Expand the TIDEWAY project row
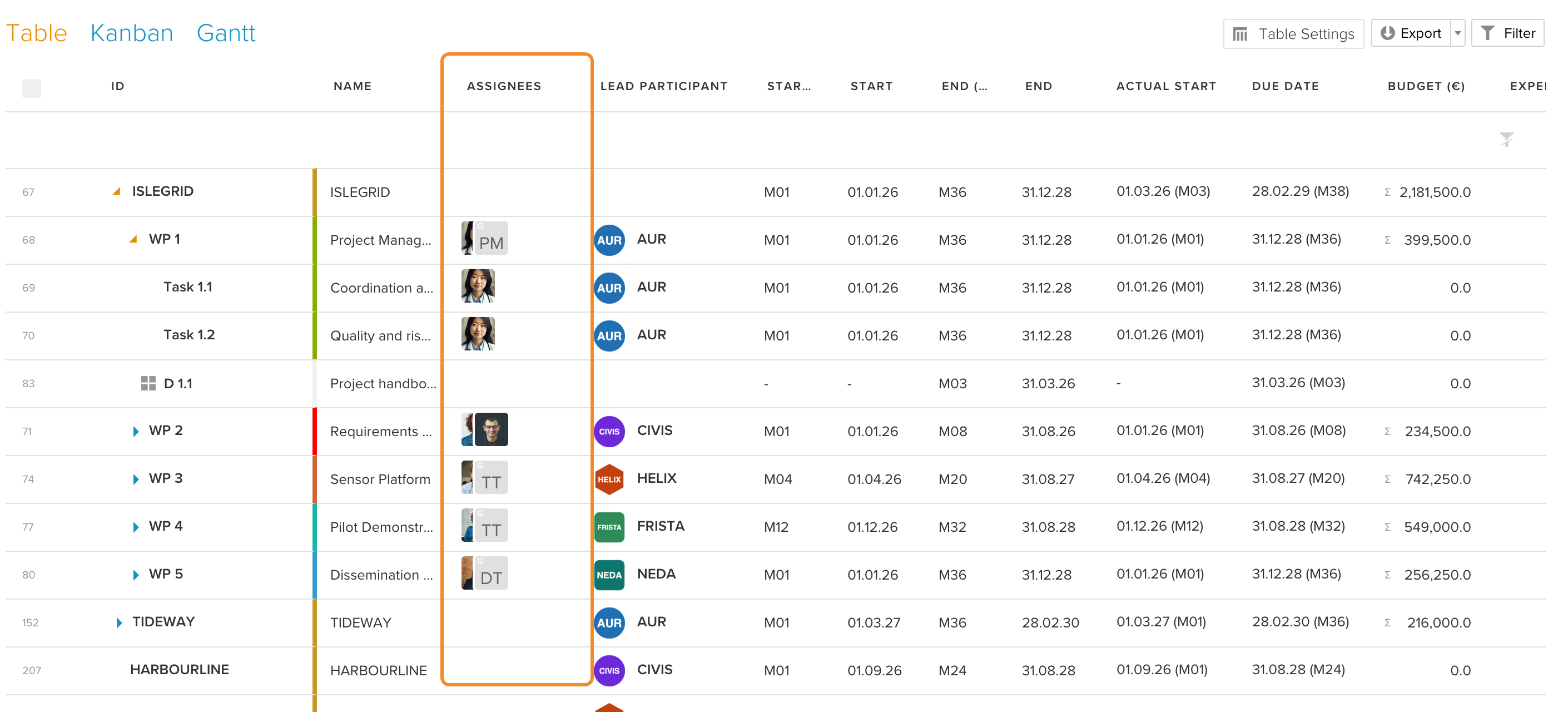The height and width of the screenshot is (712, 1568). [x=118, y=622]
